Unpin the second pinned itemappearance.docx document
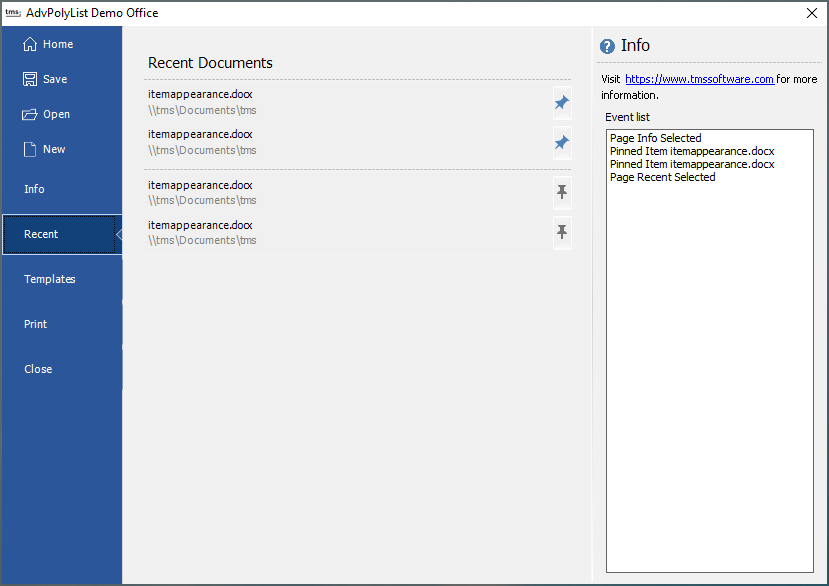 tap(562, 143)
